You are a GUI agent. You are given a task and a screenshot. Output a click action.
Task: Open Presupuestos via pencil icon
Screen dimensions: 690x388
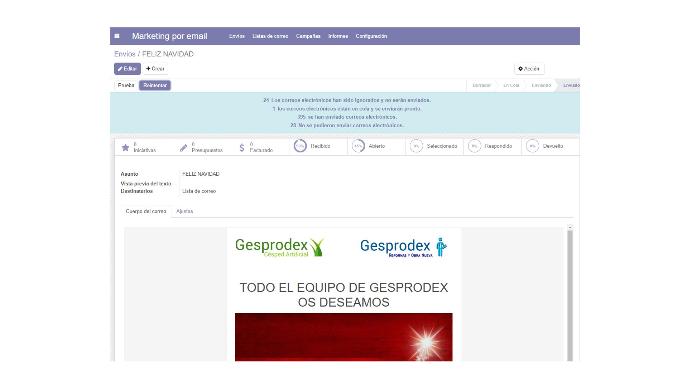[184, 148]
